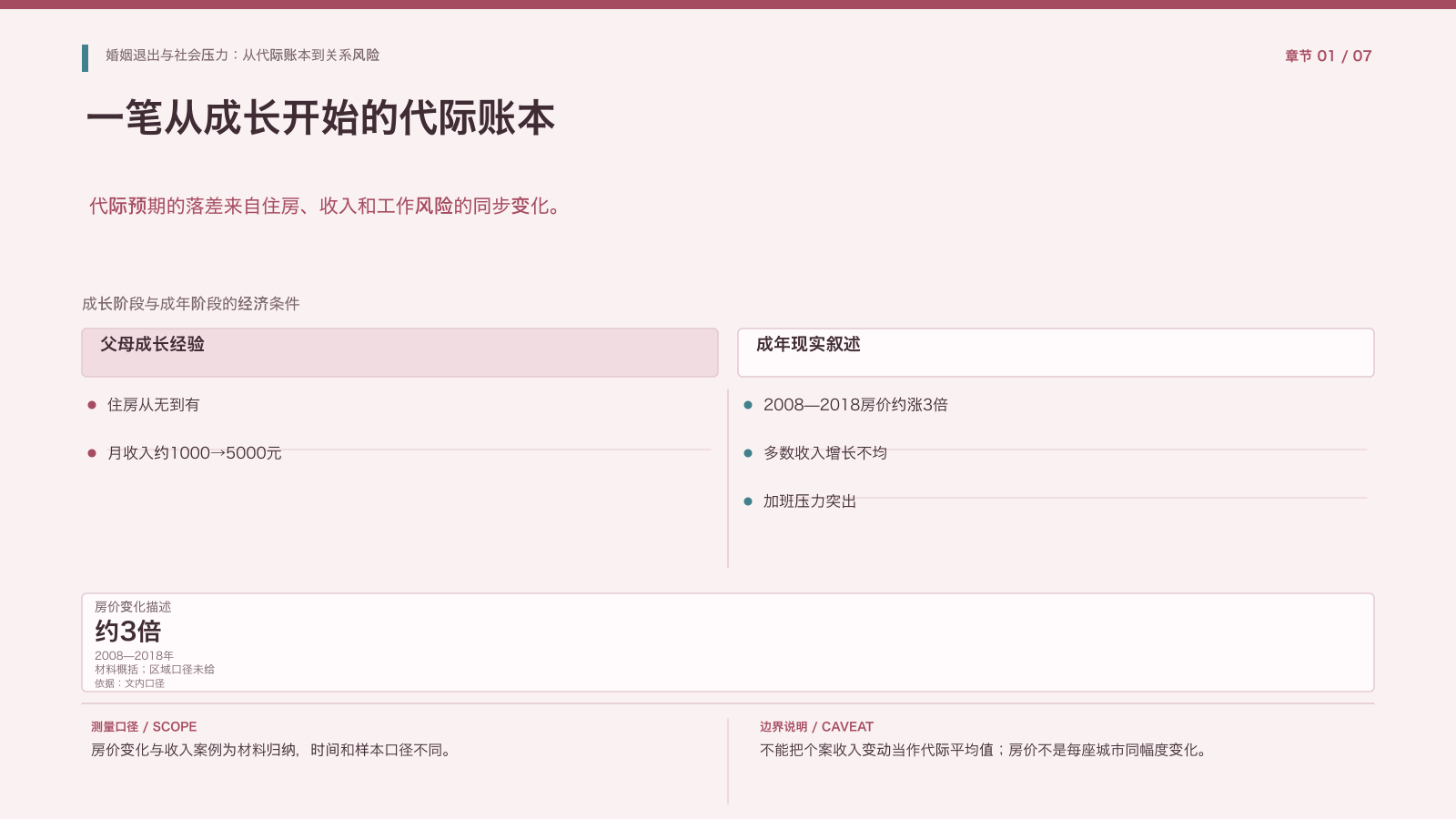Viewport: 1456px width, 819px height.
Task: Click the '测量口径 / SCOPE' heading
Action: pos(144,727)
